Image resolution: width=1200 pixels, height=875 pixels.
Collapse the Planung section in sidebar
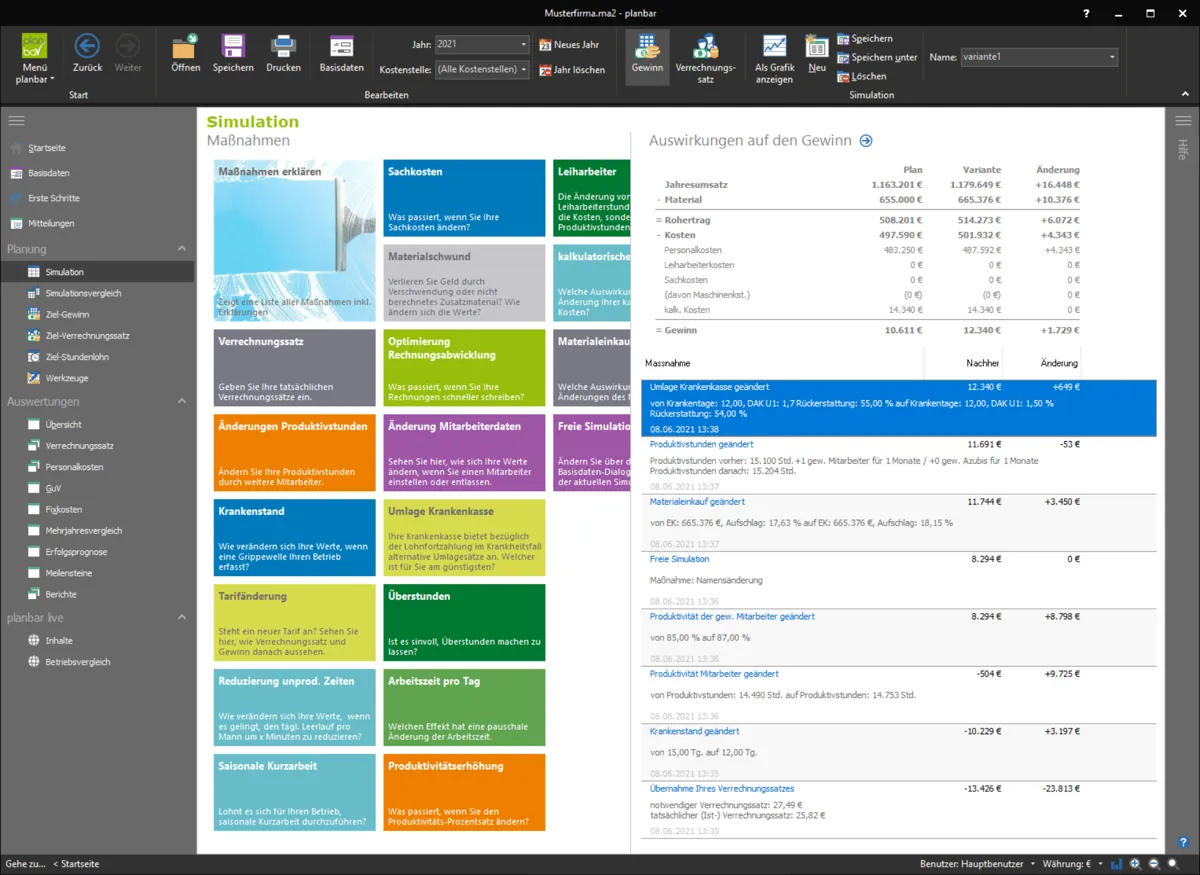(x=182, y=249)
